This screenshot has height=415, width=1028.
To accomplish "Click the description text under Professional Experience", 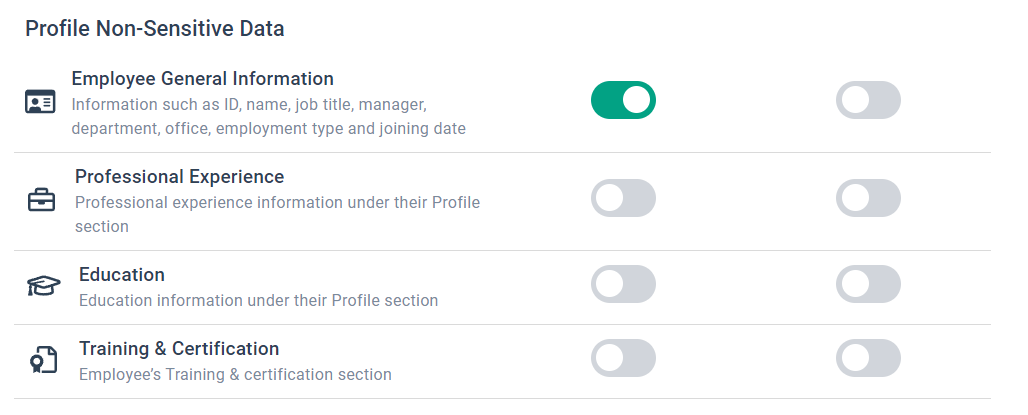I will (x=277, y=214).
